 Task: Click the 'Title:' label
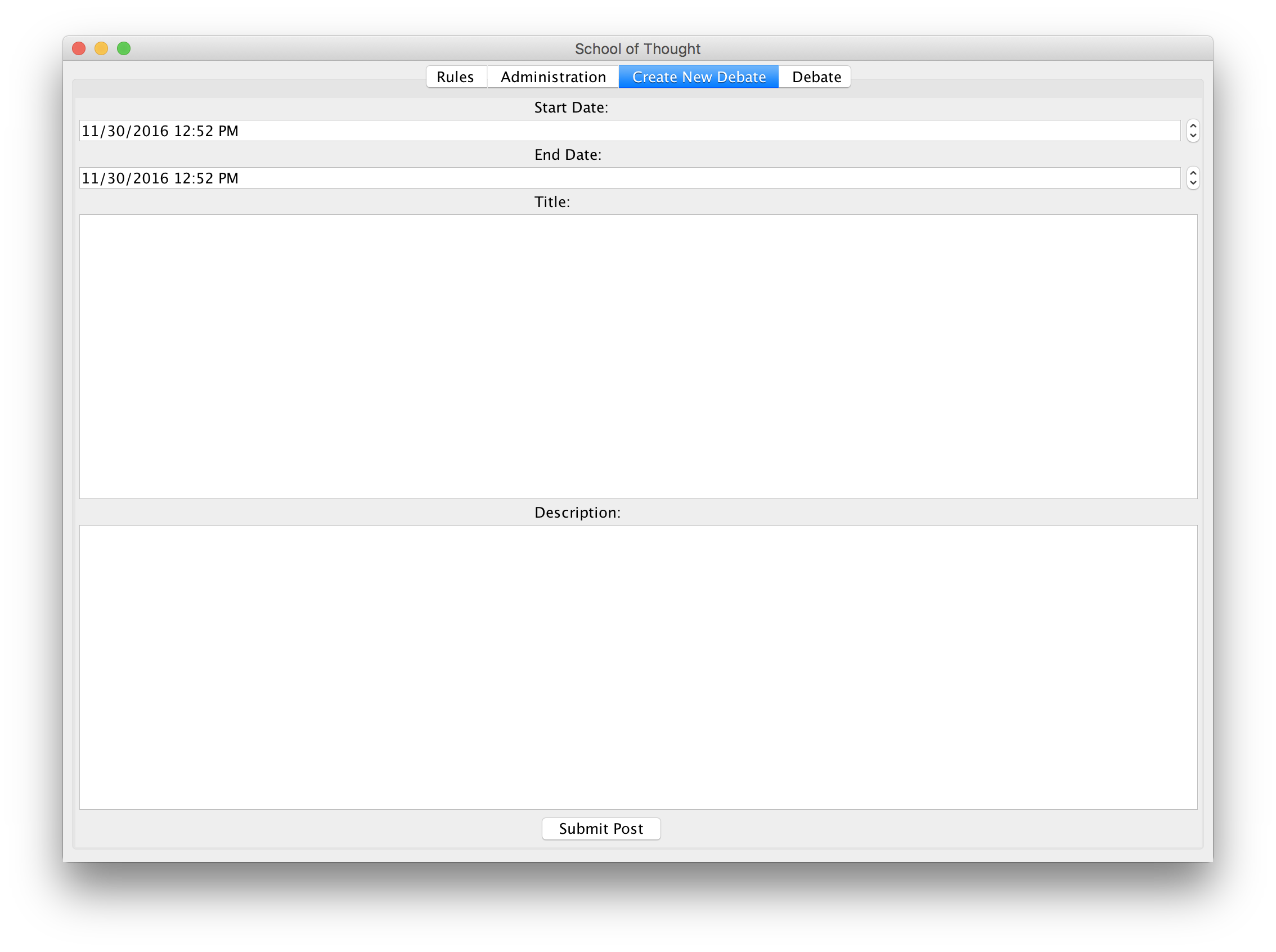click(552, 202)
